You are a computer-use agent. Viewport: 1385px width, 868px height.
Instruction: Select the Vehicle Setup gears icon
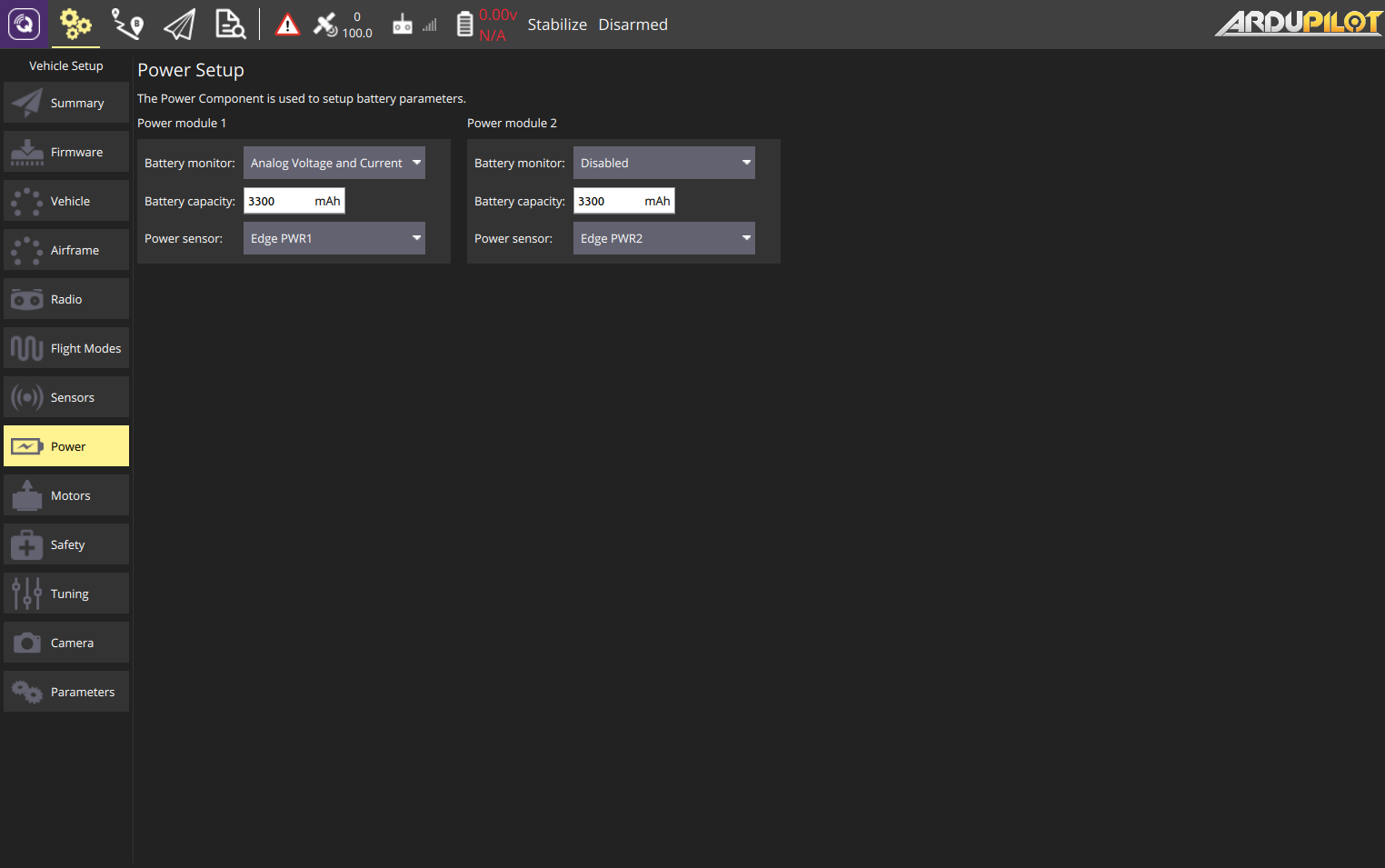coord(75,25)
